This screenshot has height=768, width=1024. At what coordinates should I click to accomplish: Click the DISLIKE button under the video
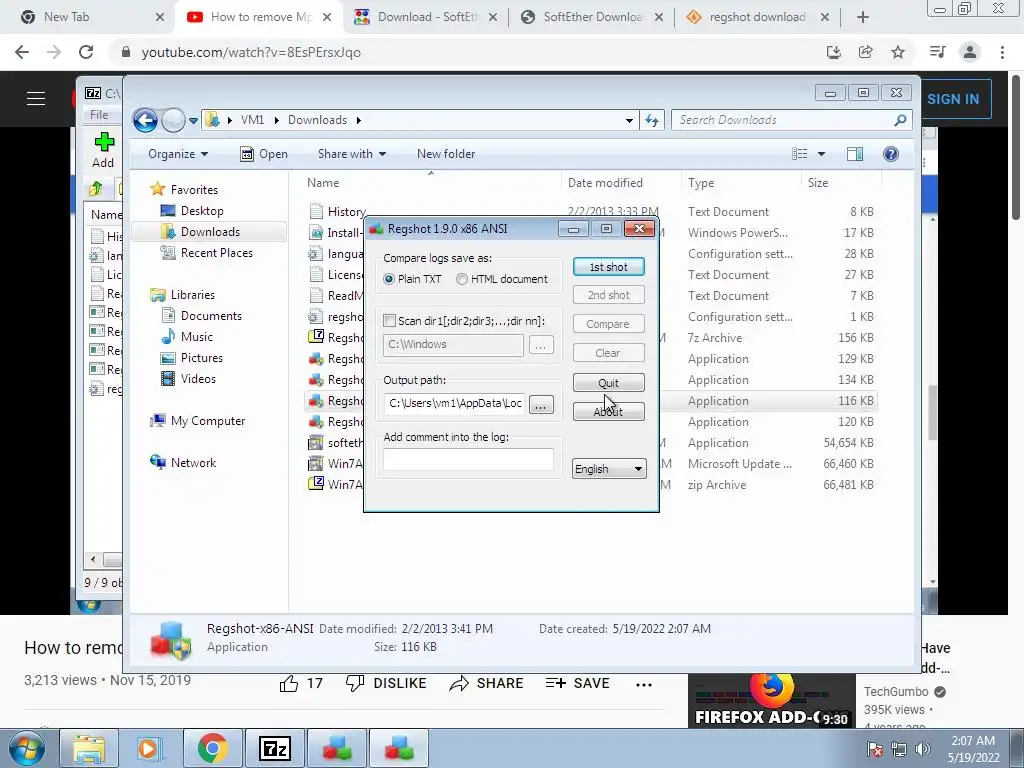point(386,684)
